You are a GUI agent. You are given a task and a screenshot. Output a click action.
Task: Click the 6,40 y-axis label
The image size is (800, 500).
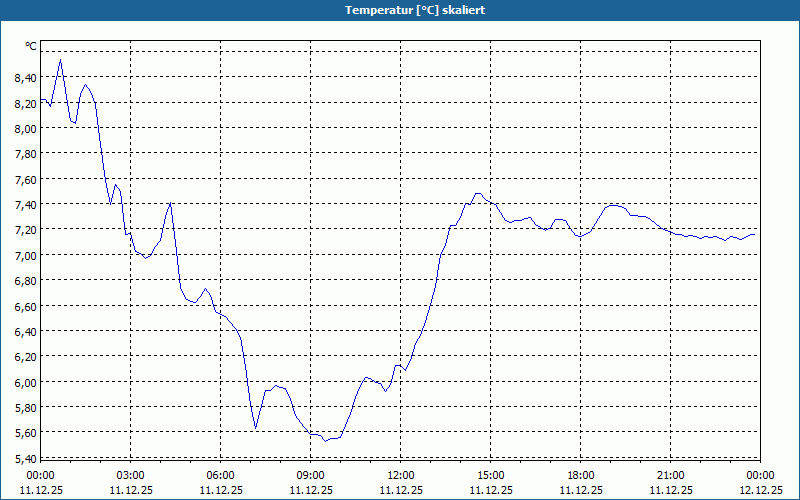pos(26,332)
